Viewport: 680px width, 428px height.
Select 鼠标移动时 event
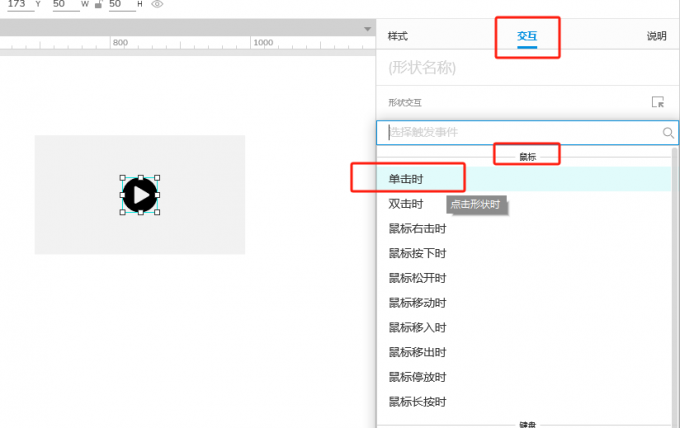(x=524, y=303)
